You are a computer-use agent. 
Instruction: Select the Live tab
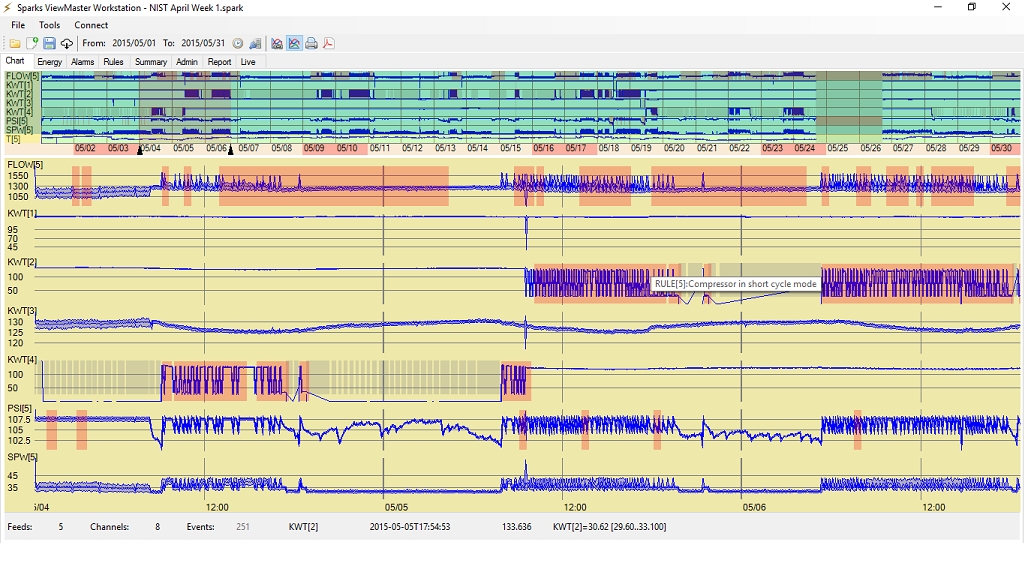(x=248, y=61)
